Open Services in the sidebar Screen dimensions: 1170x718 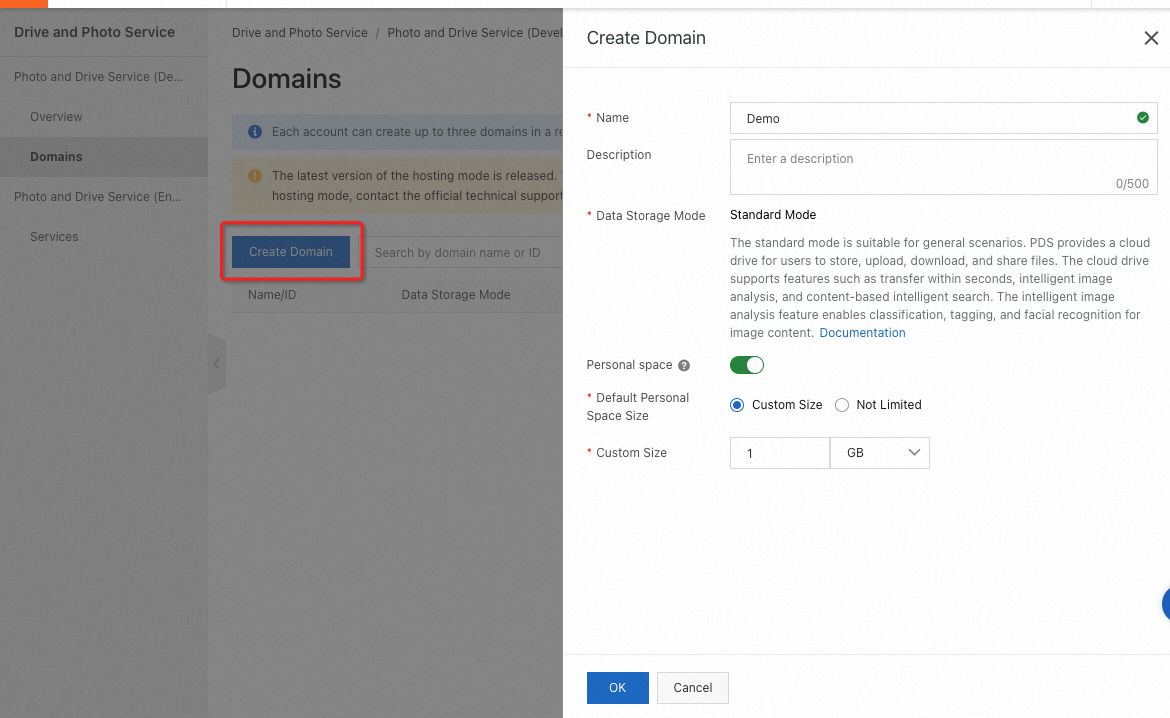tap(54, 237)
